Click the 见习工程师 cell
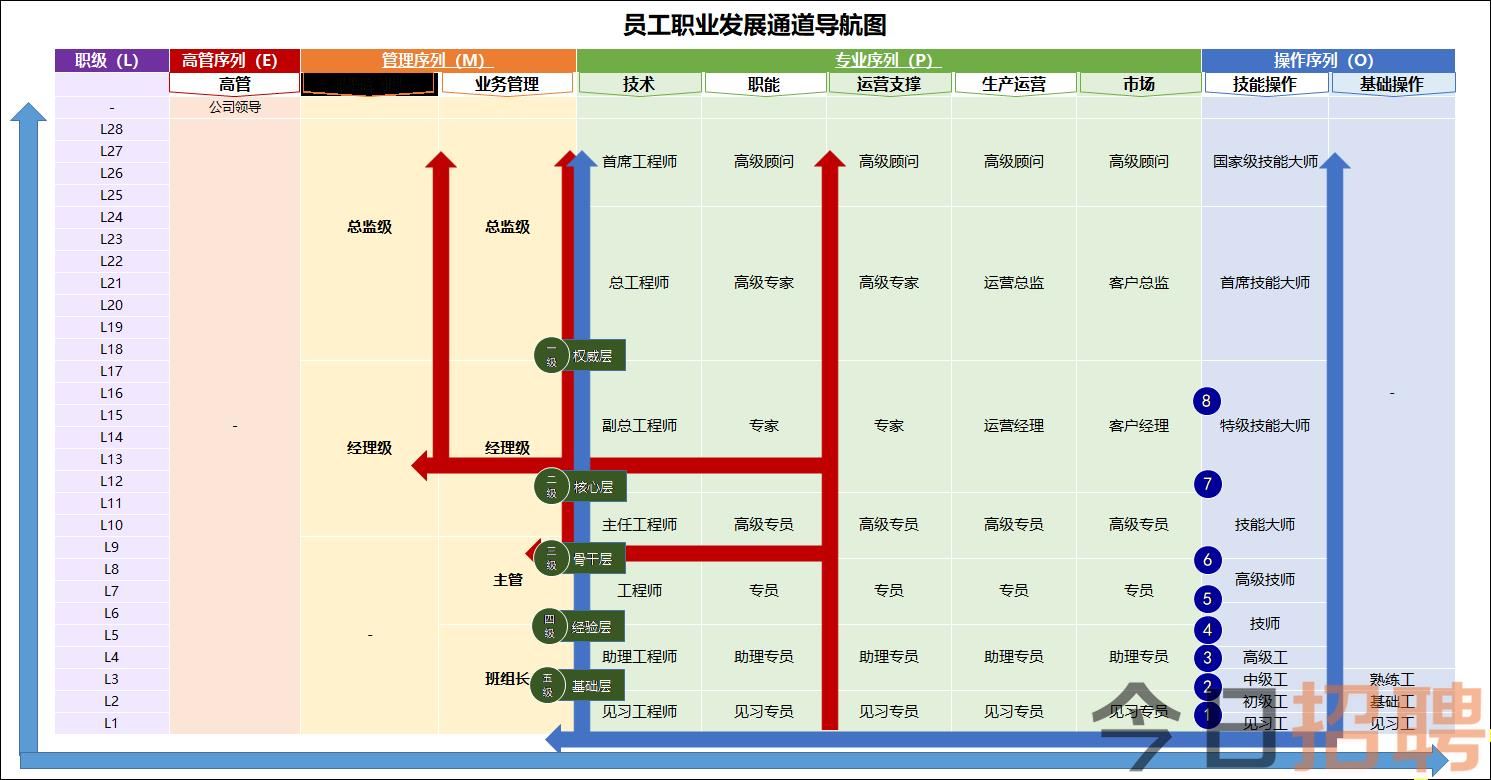1491x780 pixels. coord(640,712)
